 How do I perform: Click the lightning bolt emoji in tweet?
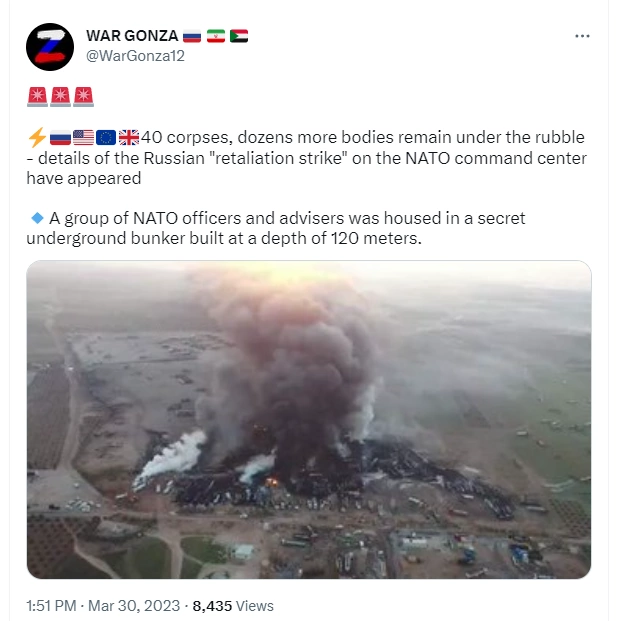point(37,137)
